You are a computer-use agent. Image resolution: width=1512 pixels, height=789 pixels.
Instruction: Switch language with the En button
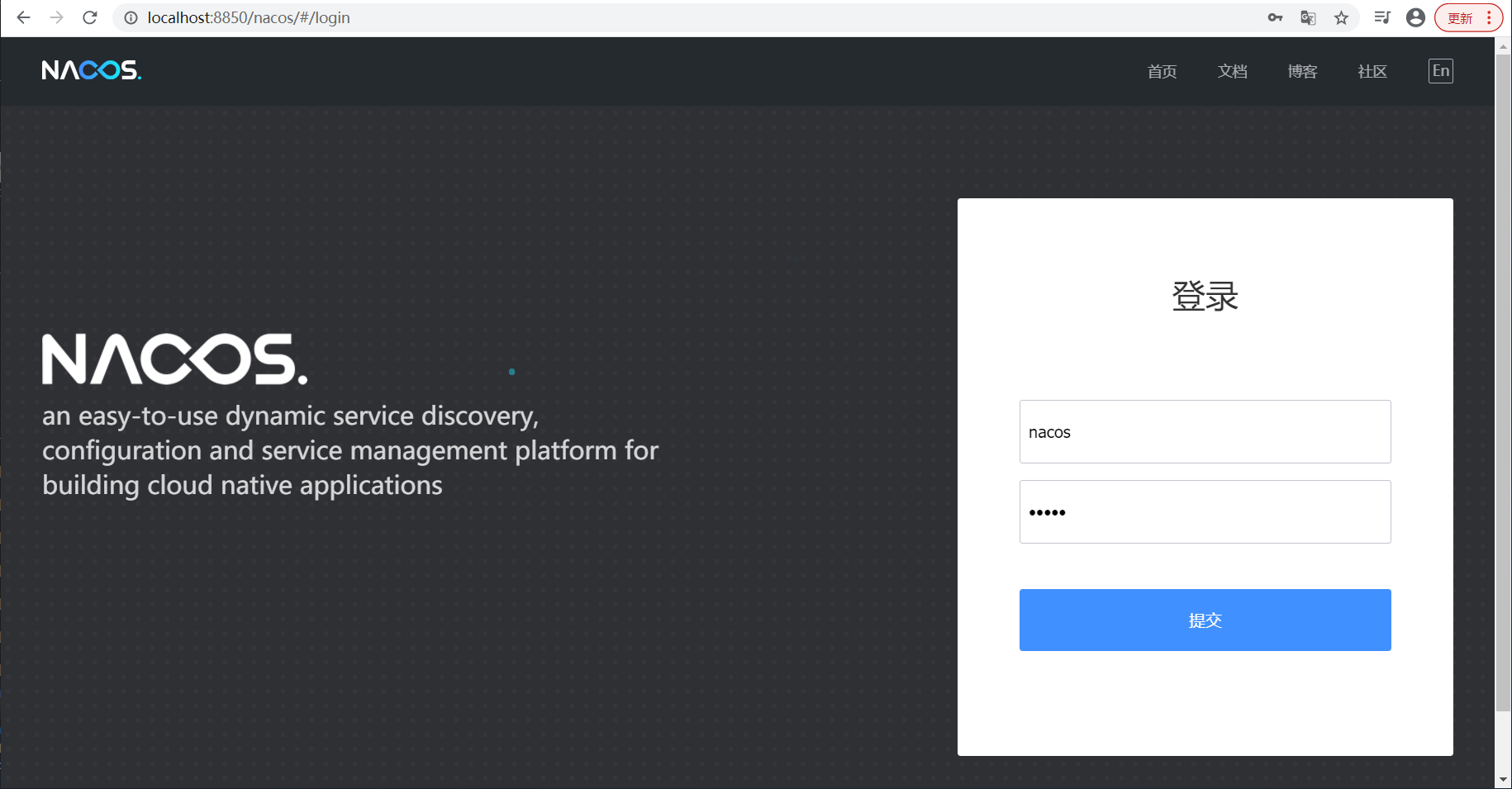(x=1441, y=71)
